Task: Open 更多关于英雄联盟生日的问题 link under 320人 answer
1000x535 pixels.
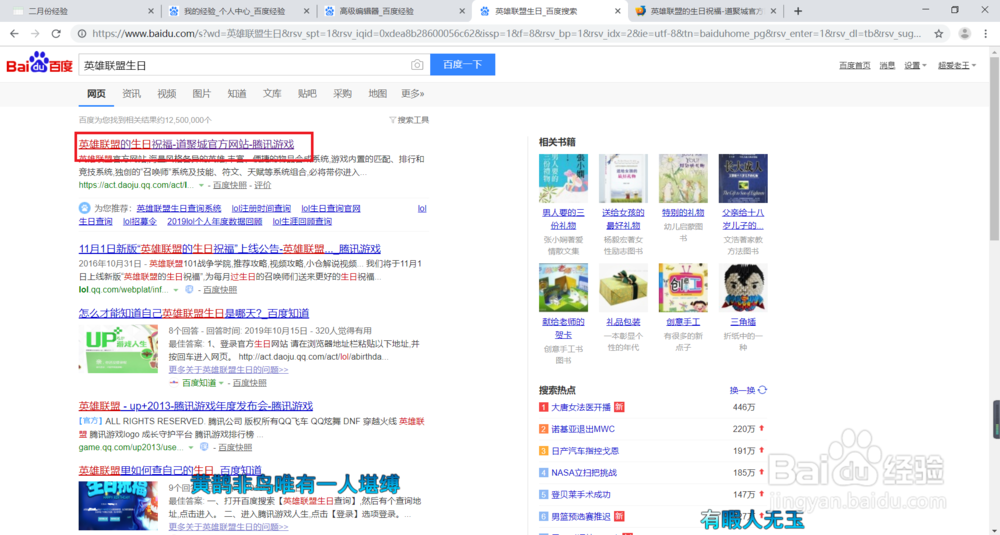Action: coord(228,370)
